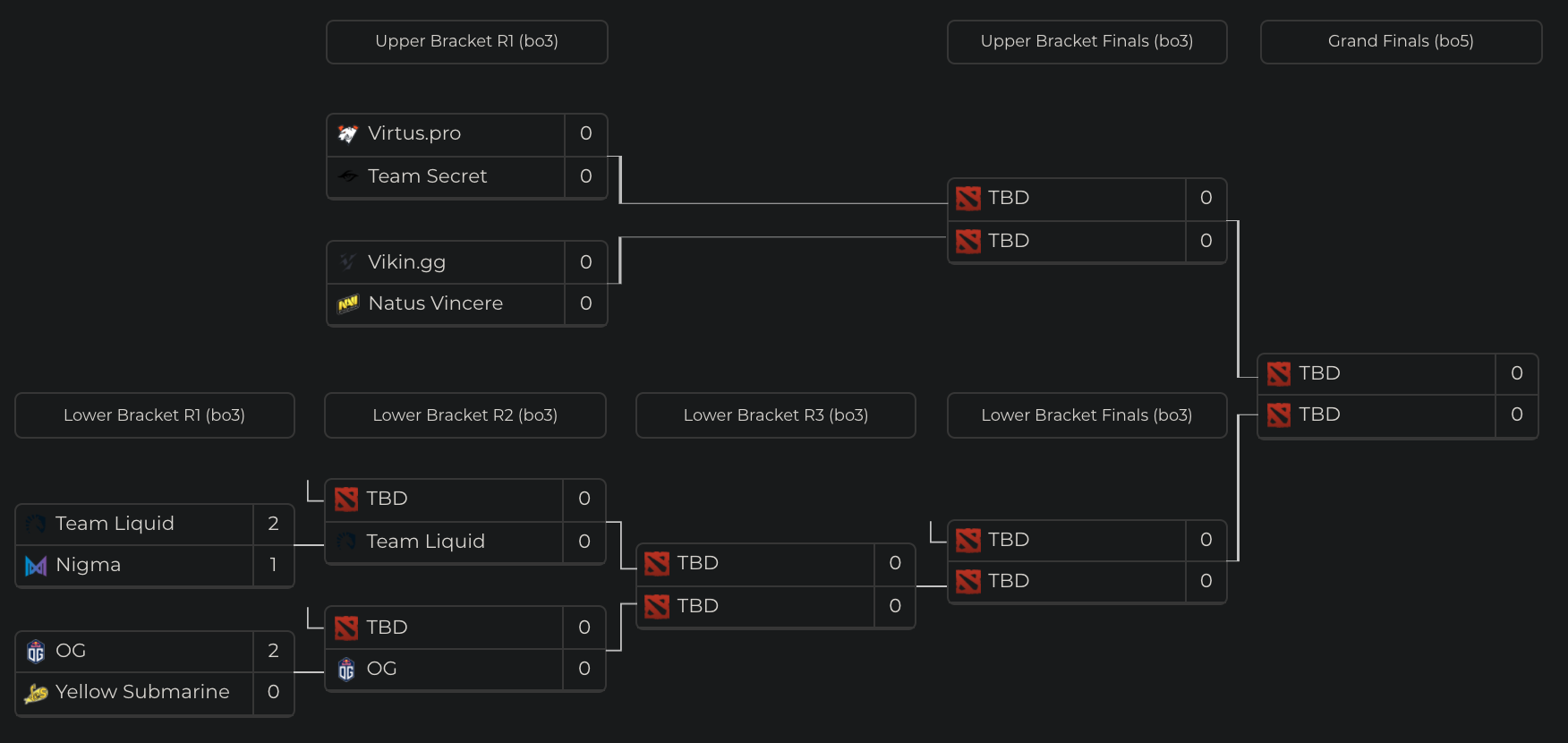Image resolution: width=1568 pixels, height=743 pixels.
Task: Click the OG logo below the TBD slot
Action: (x=346, y=670)
